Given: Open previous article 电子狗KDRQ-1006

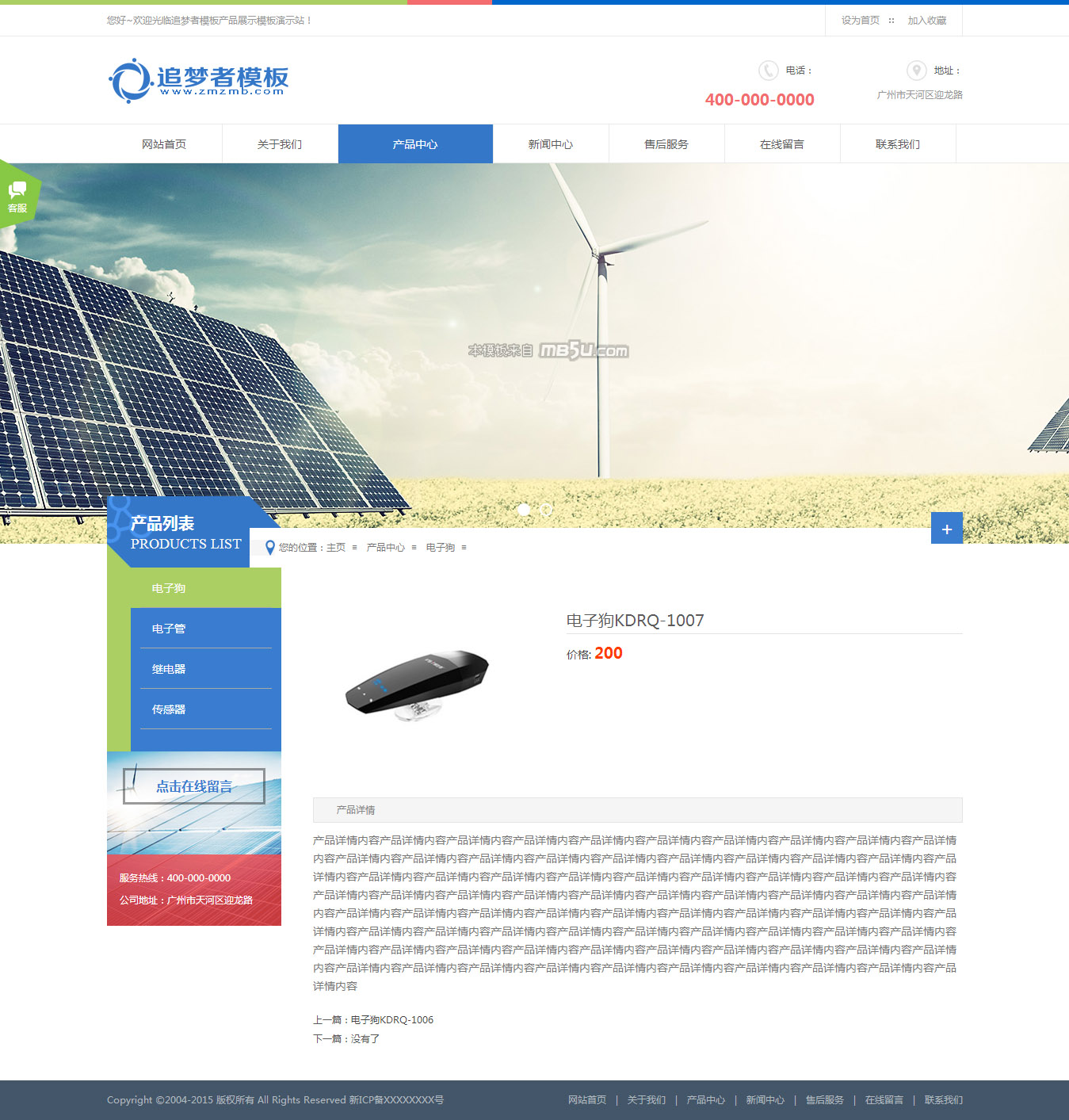Looking at the screenshot, I should [391, 1020].
